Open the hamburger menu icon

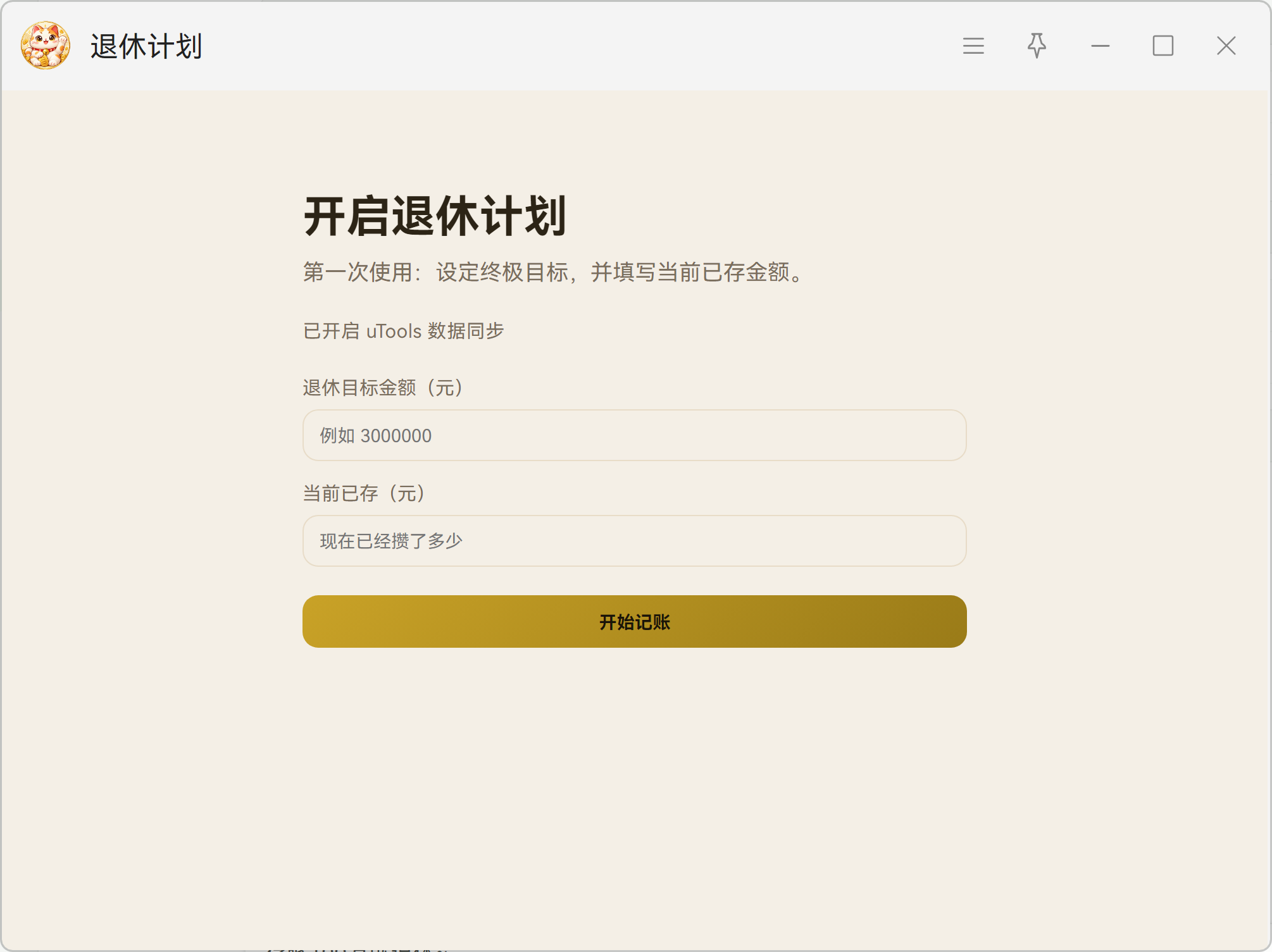973,46
